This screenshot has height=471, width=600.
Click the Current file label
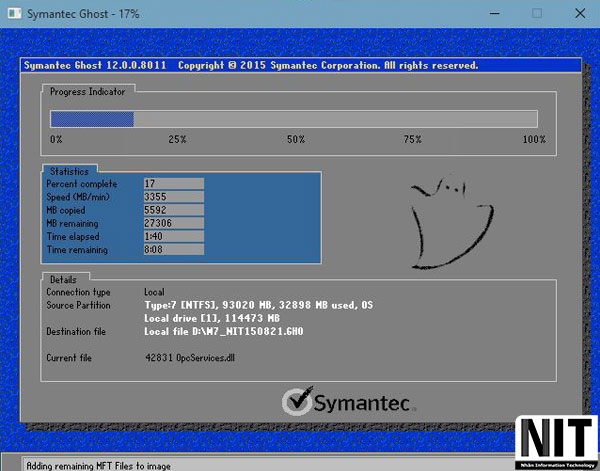(x=69, y=358)
